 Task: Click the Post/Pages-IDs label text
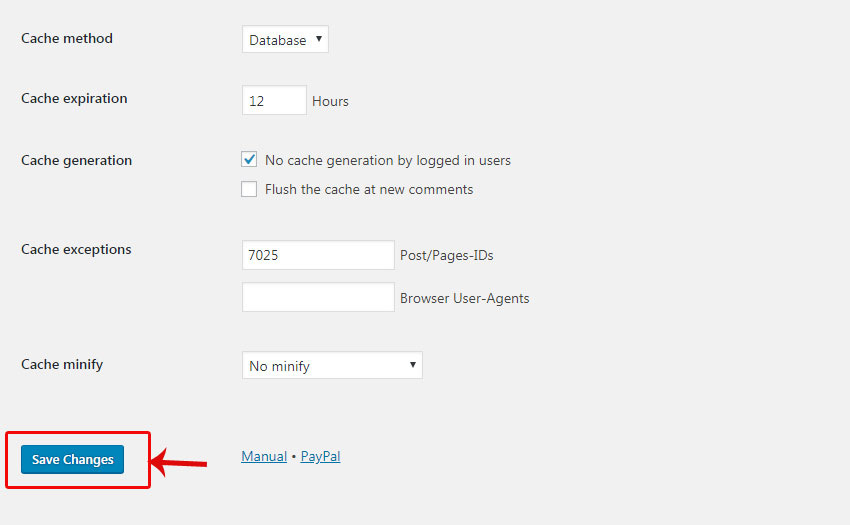pos(447,255)
